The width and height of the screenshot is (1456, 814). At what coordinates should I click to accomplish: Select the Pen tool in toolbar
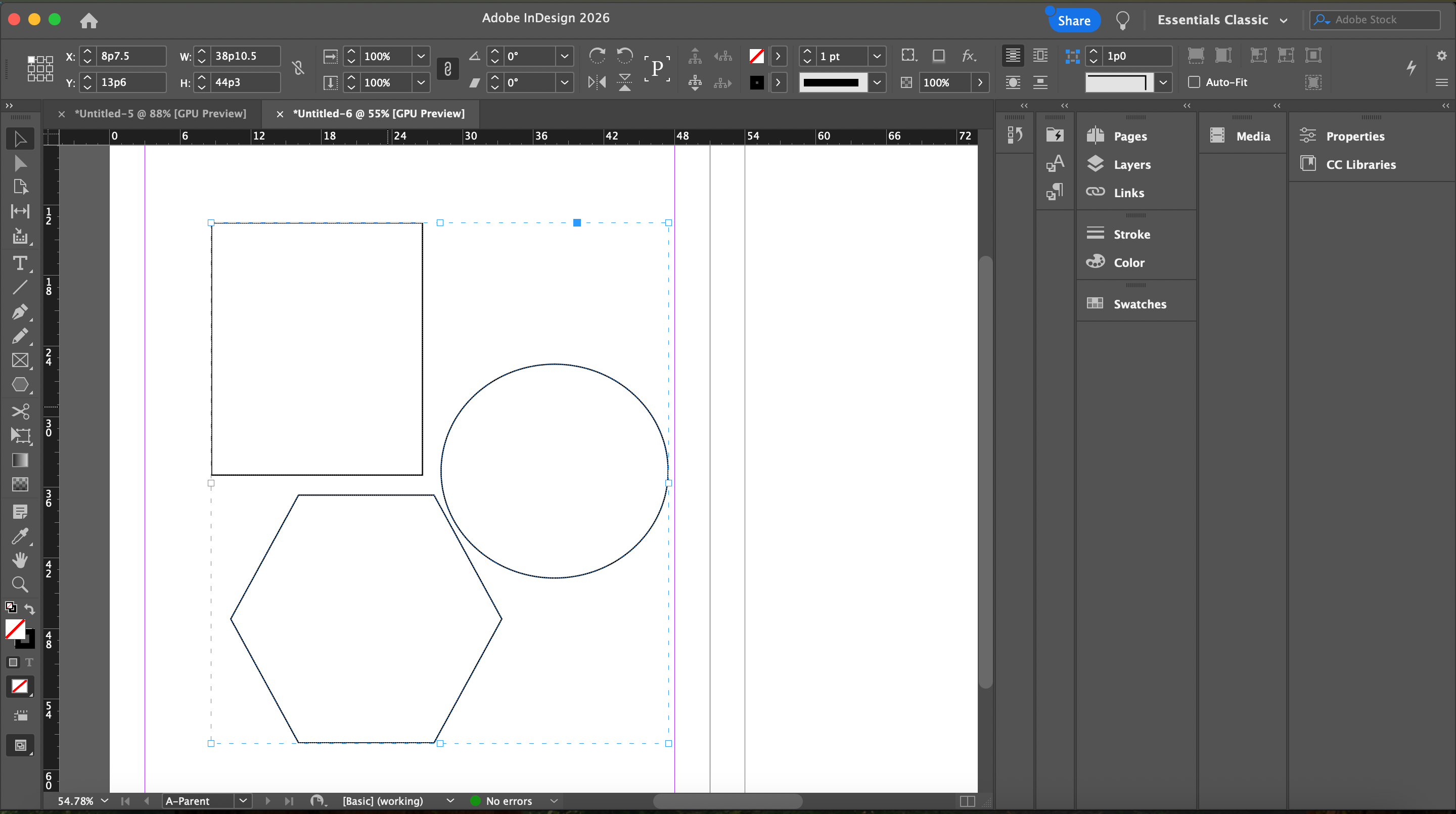coord(20,312)
